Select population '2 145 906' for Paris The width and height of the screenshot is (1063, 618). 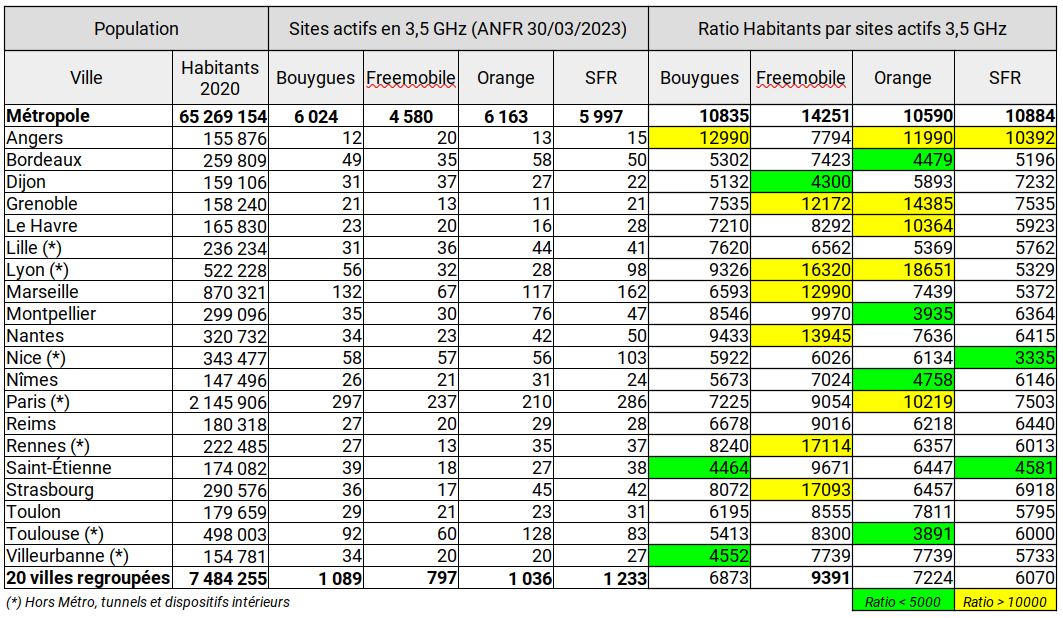point(220,402)
